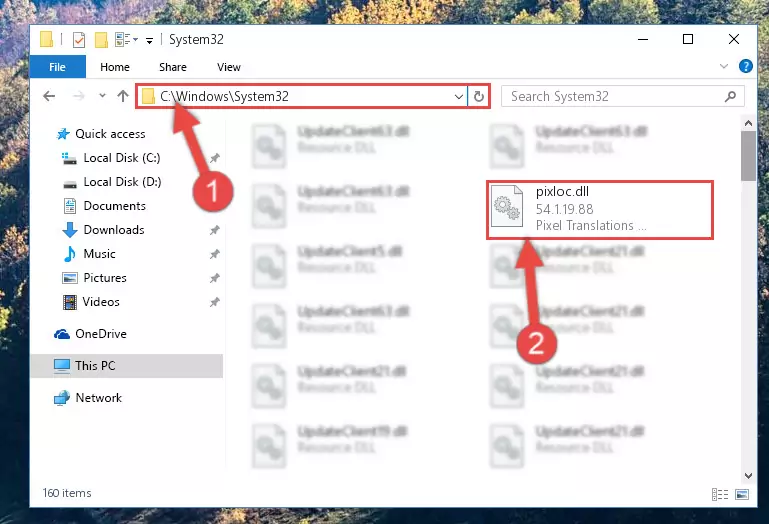The image size is (769, 524).
Task: Open Downloads in the sidebar
Action: point(114,230)
